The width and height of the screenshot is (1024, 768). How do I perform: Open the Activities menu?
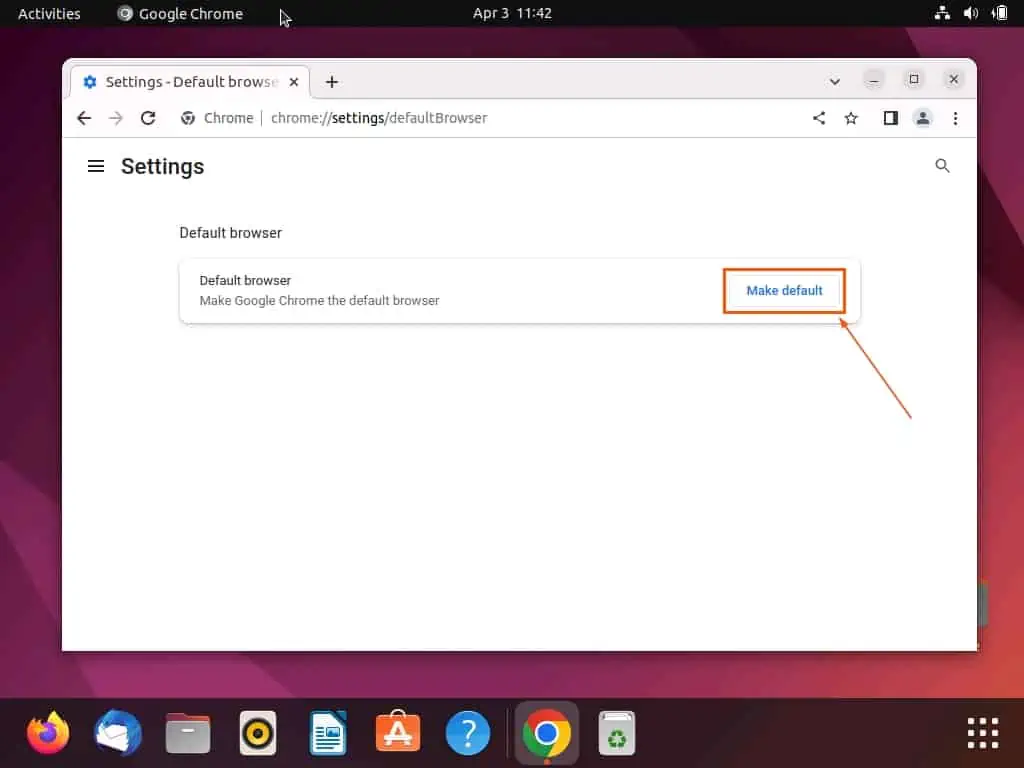[x=48, y=13]
